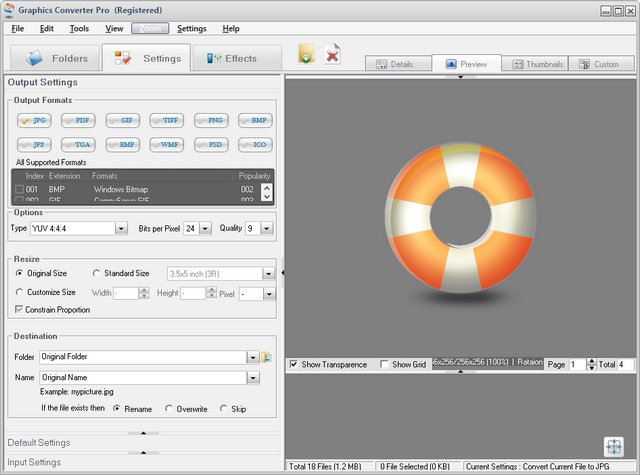
Task: Click the browse folder icon beside Folder field
Action: pos(267,357)
